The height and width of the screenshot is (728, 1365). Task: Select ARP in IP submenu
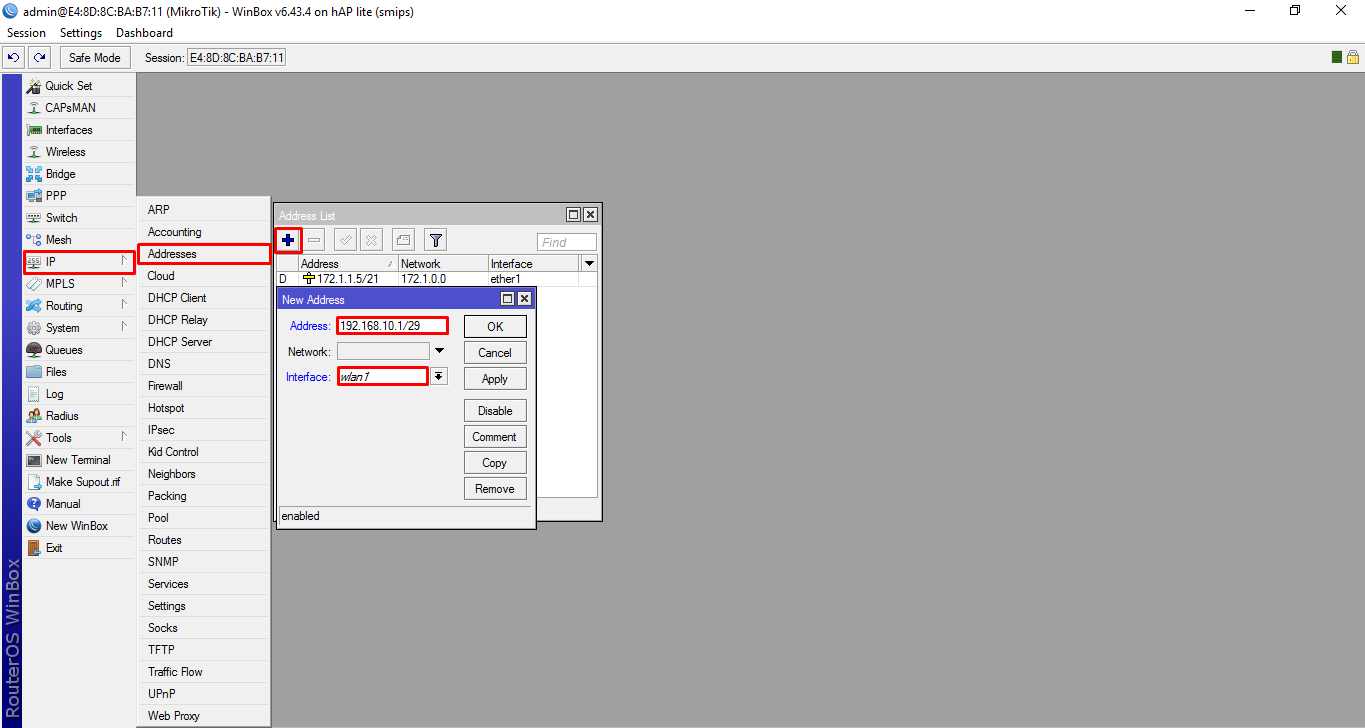[204, 210]
